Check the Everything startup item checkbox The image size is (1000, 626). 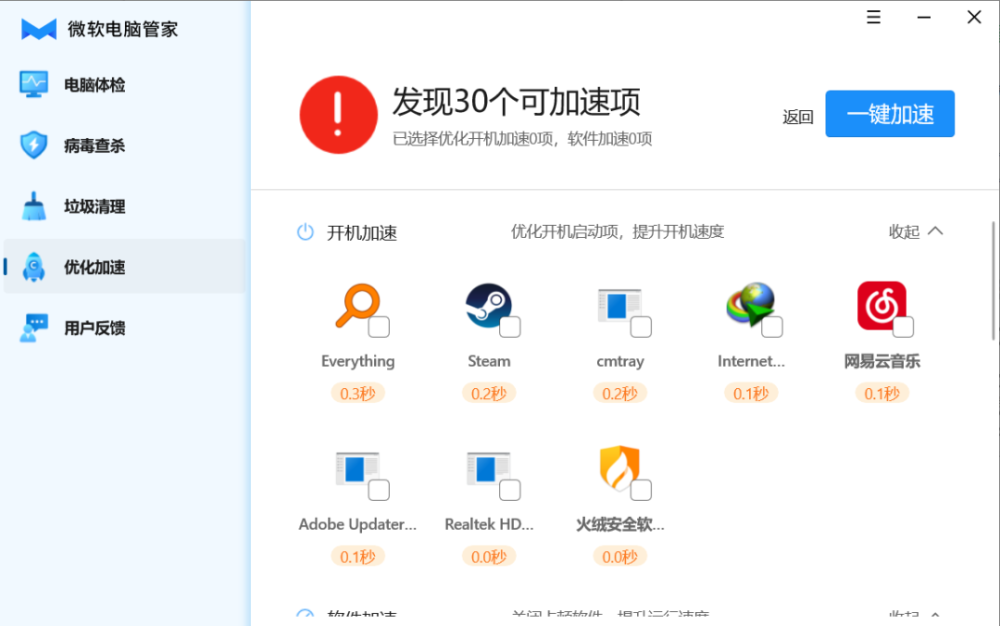point(379,327)
